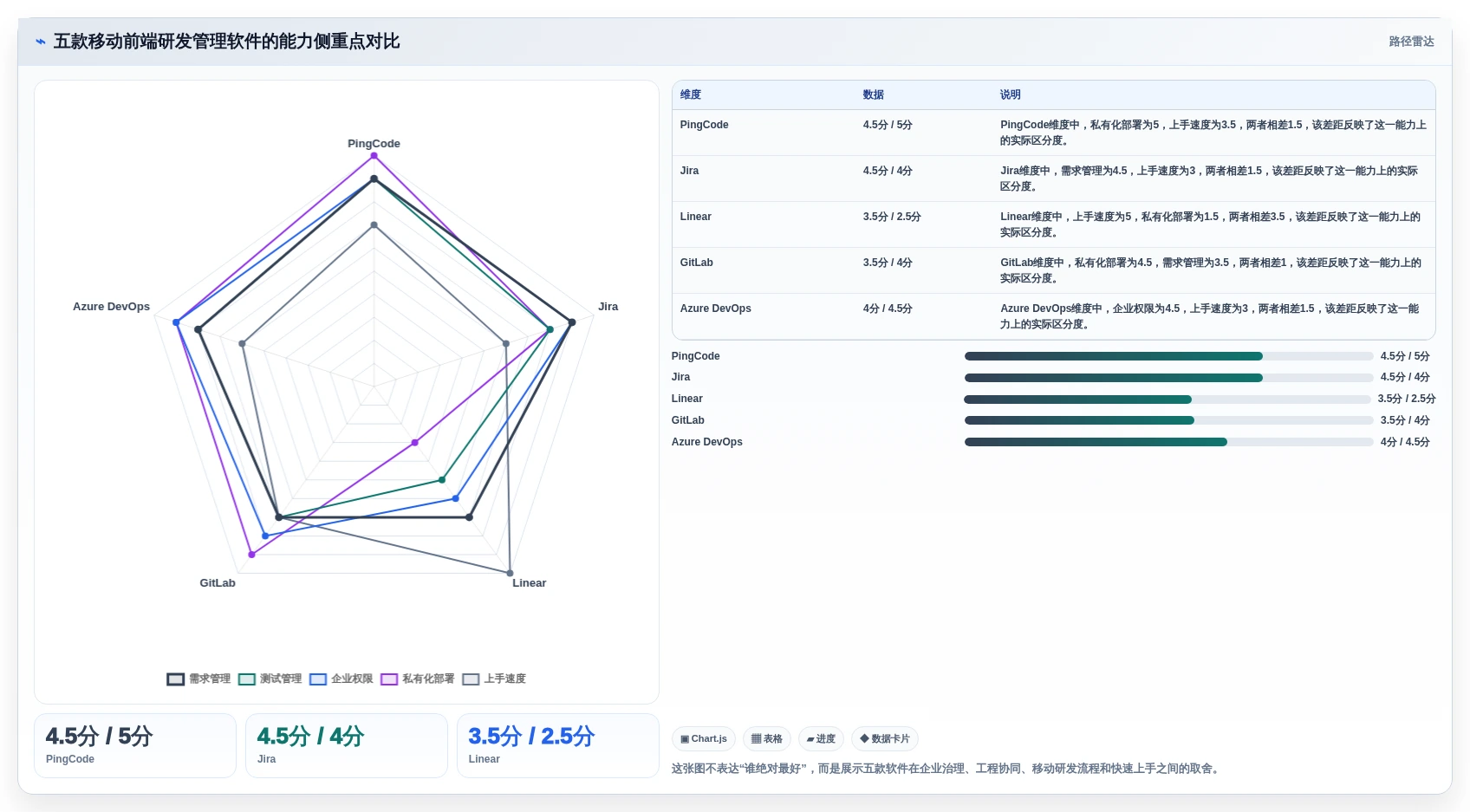Image resolution: width=1470 pixels, height=812 pixels.
Task: Toggle the 需求管理 legend series
Action: tap(198, 679)
